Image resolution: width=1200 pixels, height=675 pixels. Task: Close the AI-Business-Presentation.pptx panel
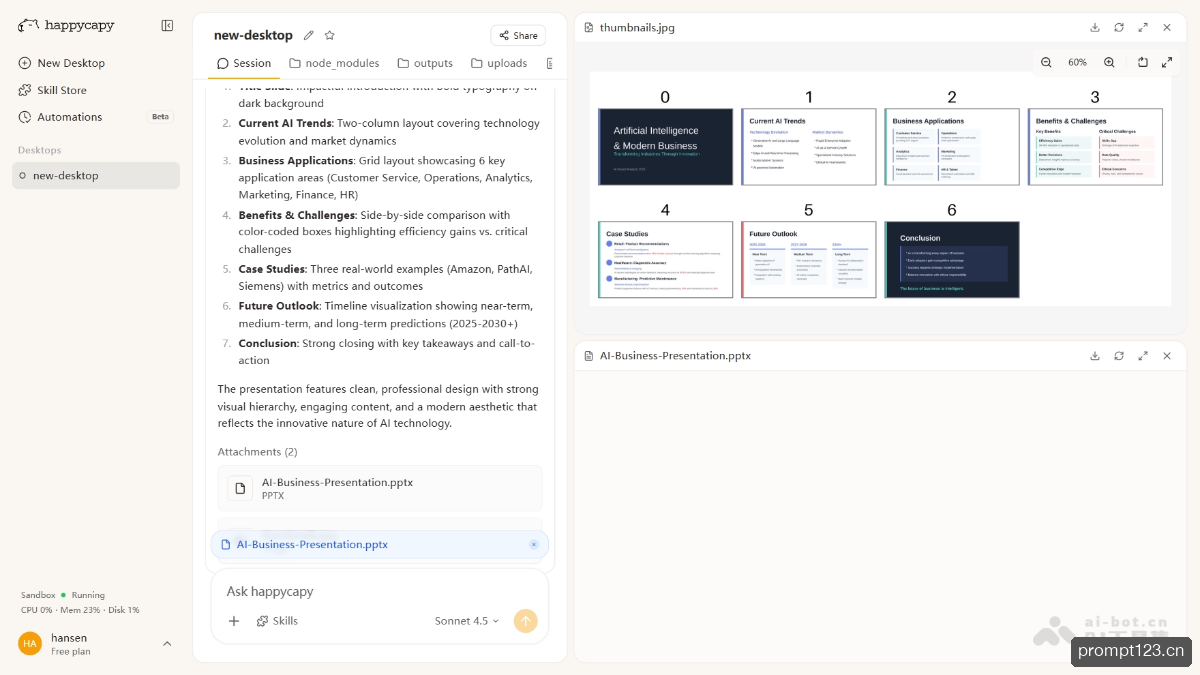coord(1167,355)
